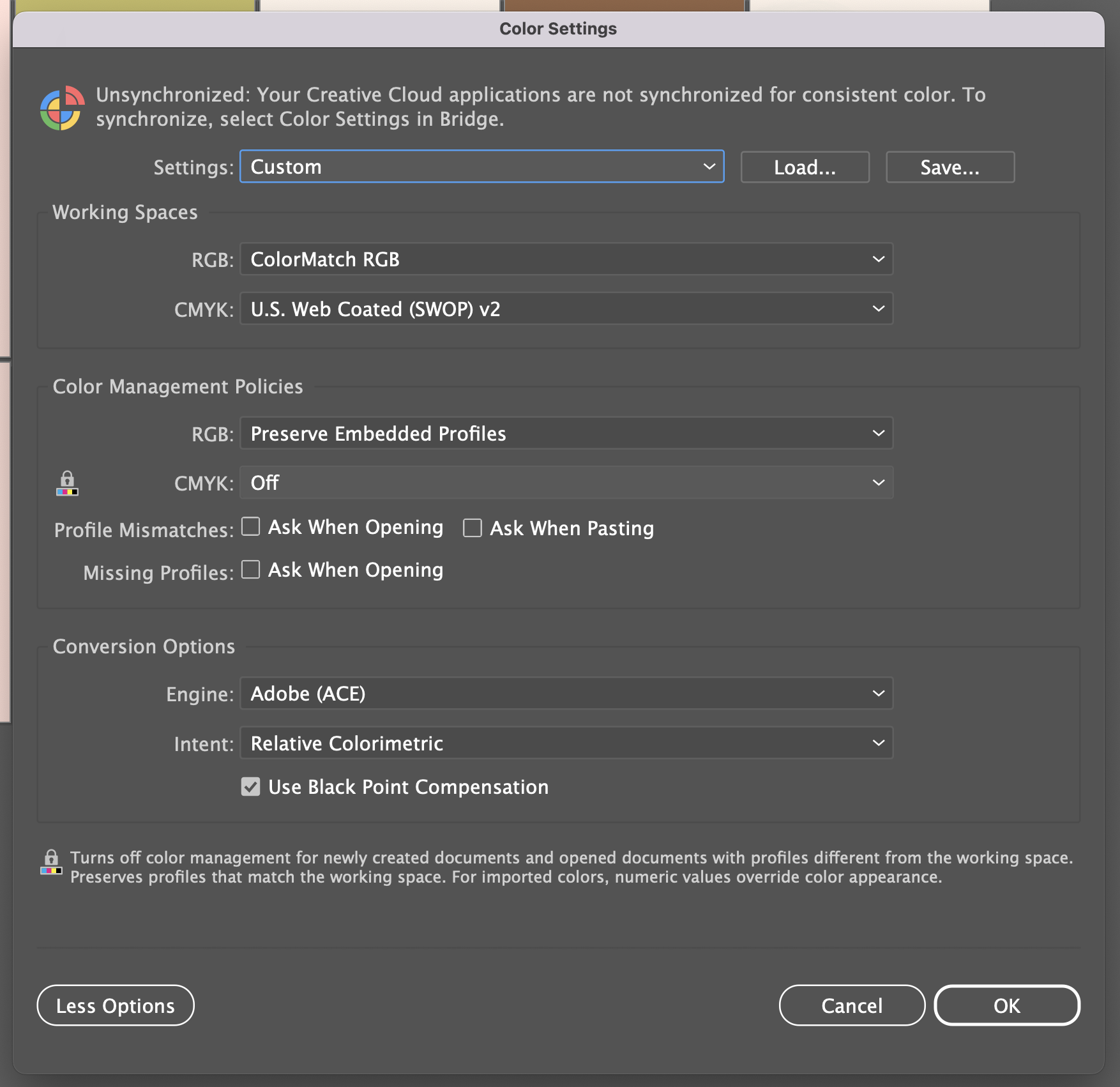
Task: Enable Ask When Pasting
Action: click(x=472, y=528)
